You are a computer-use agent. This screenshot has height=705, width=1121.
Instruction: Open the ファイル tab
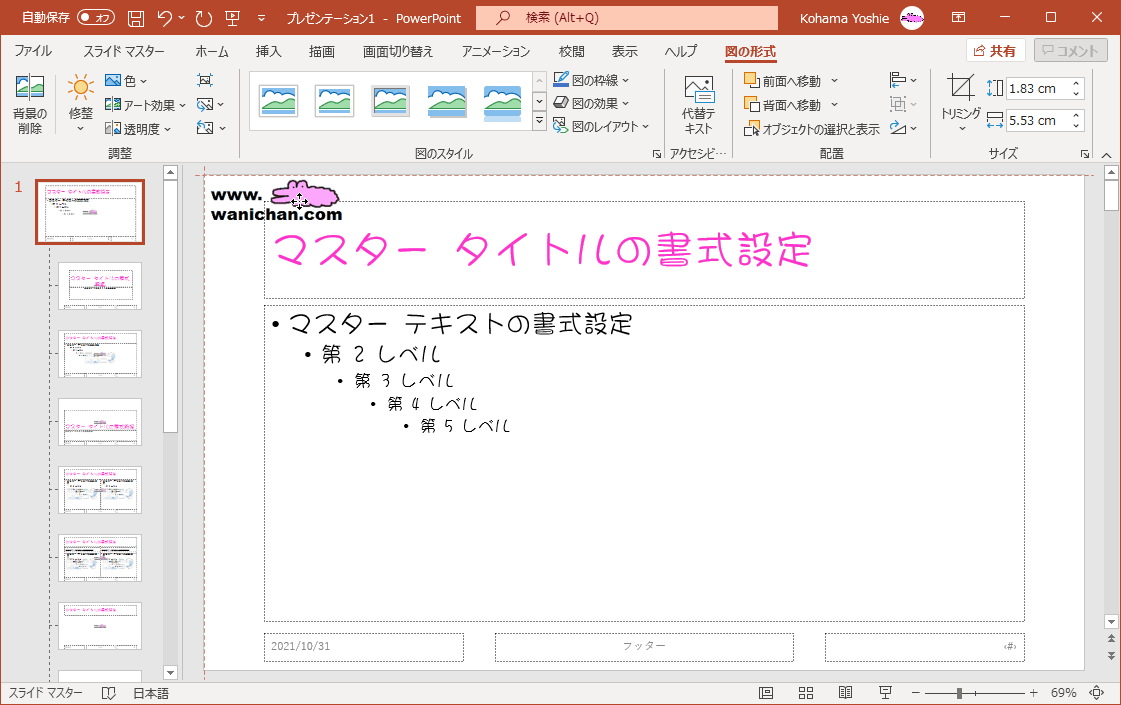click(x=33, y=51)
